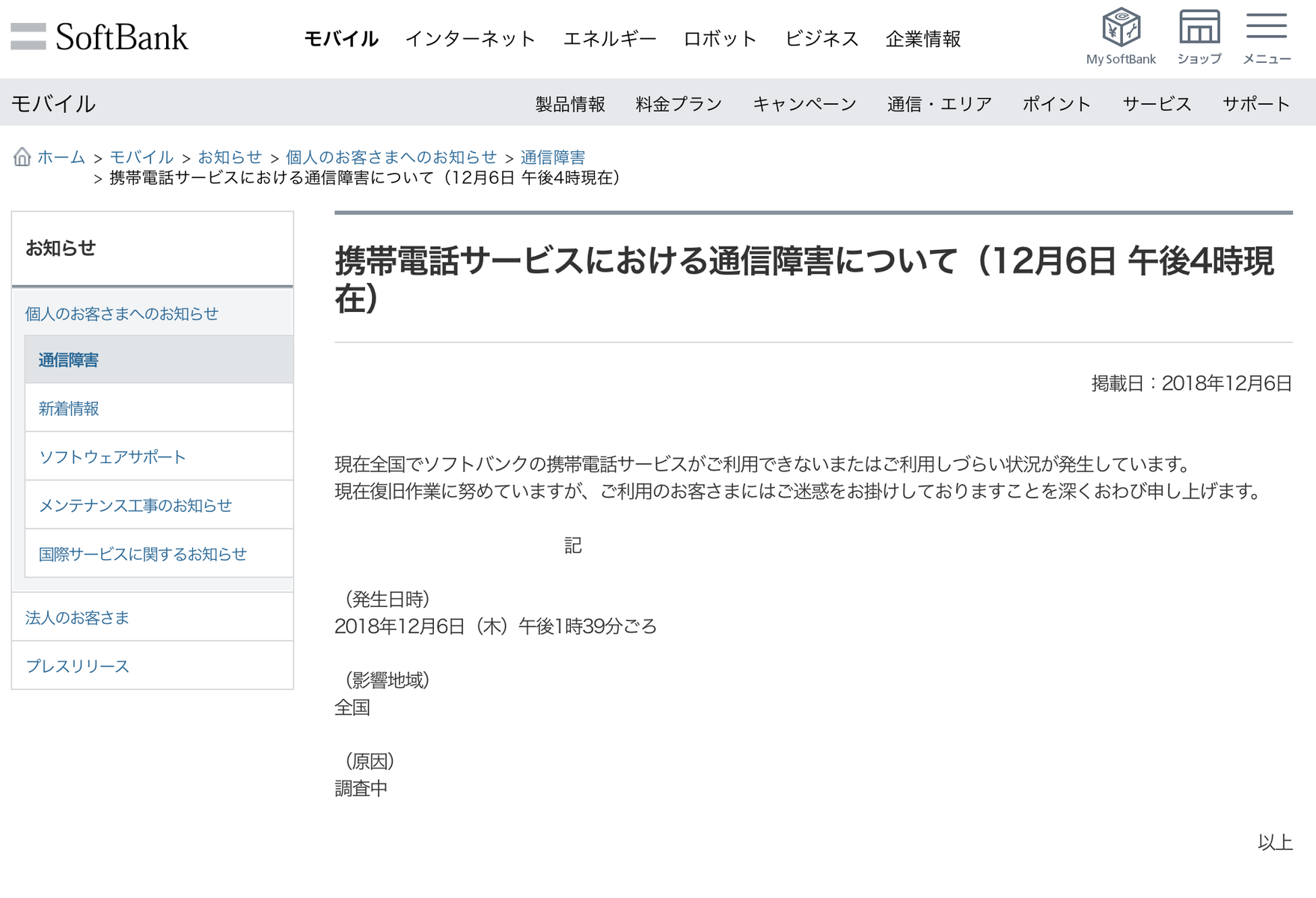
Task: Select ロボット in top navigation
Action: click(x=720, y=39)
